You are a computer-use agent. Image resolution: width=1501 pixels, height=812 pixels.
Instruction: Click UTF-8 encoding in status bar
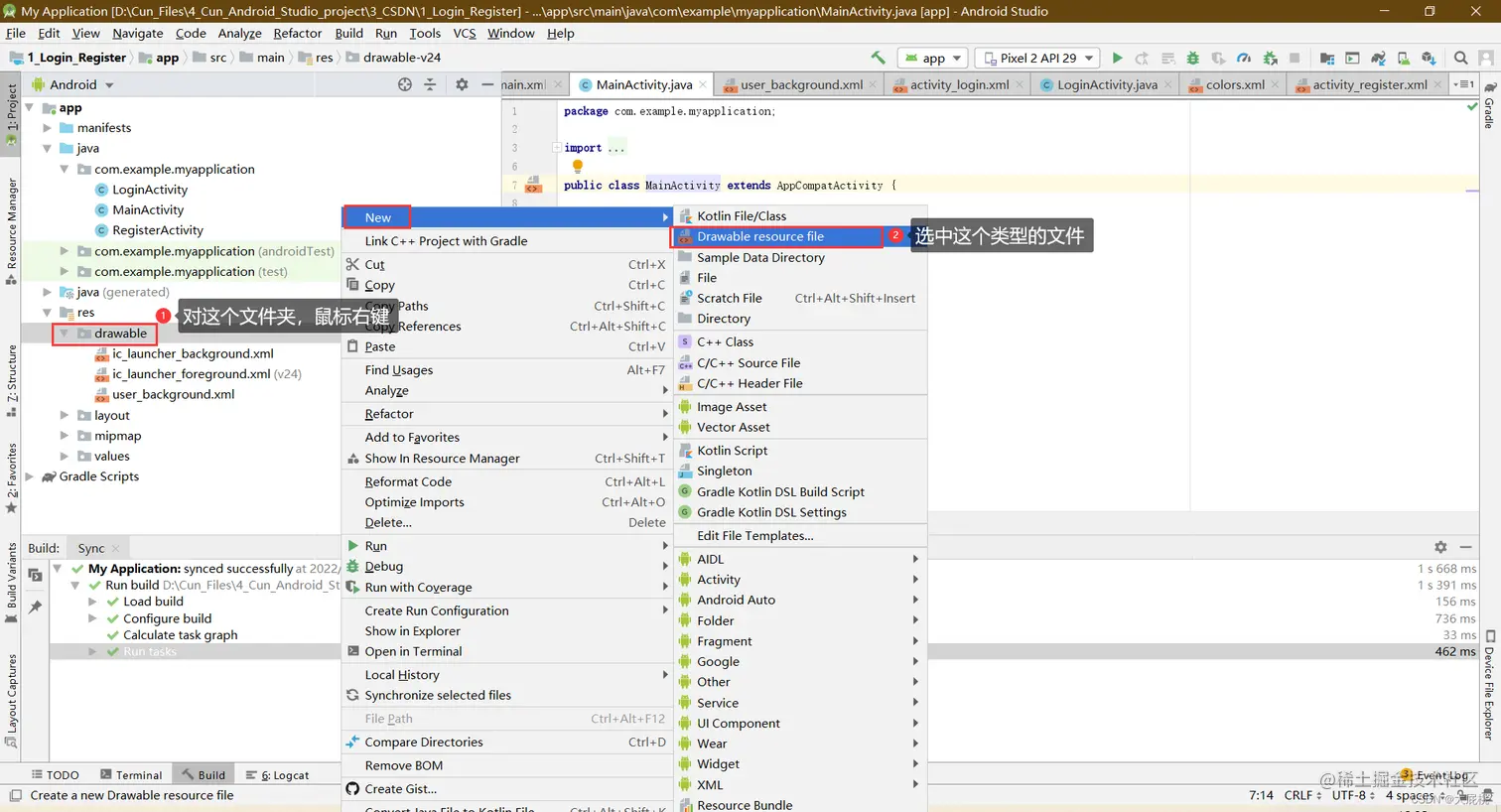(1353, 795)
